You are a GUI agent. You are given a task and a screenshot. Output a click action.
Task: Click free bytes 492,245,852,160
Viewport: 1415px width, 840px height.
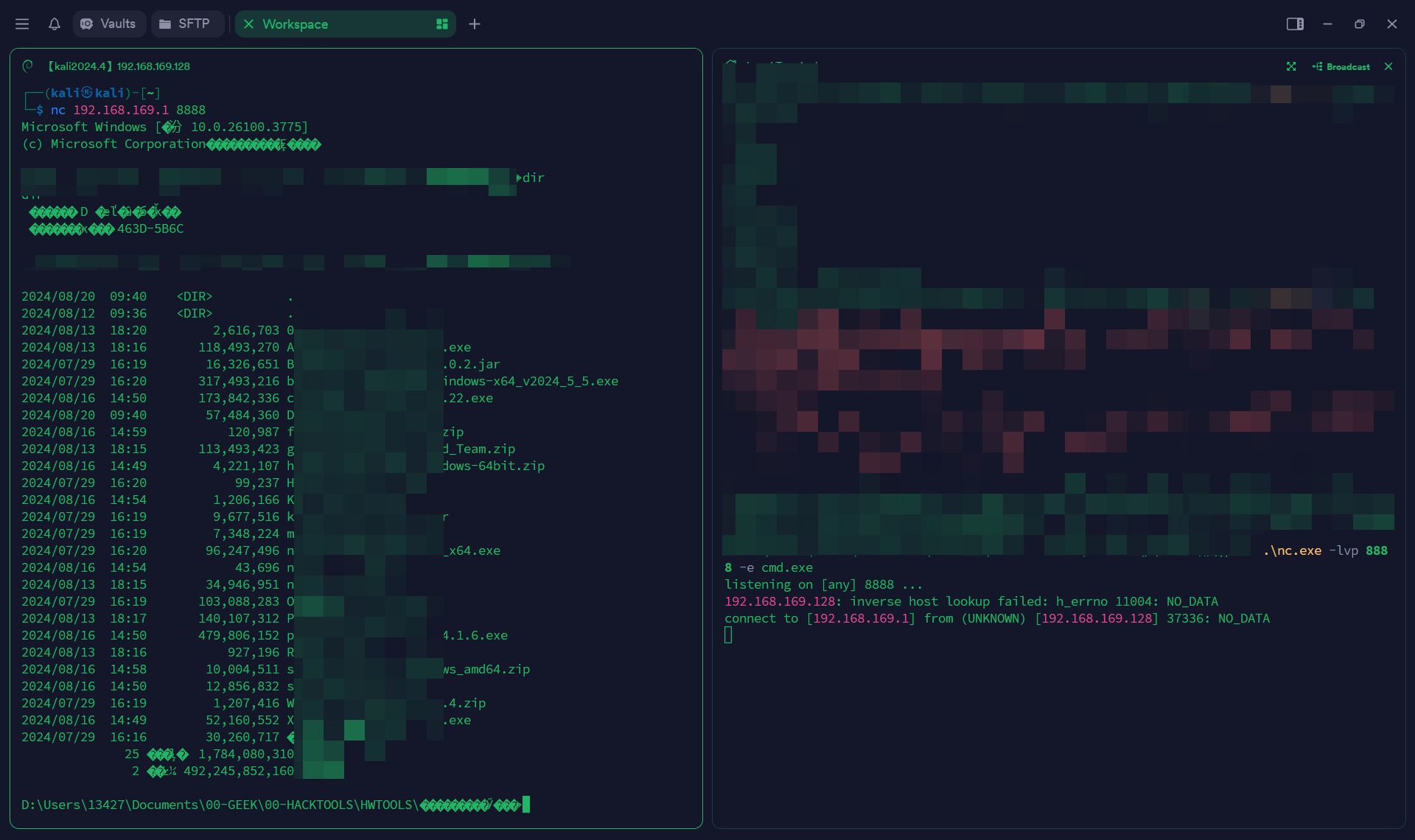(239, 771)
